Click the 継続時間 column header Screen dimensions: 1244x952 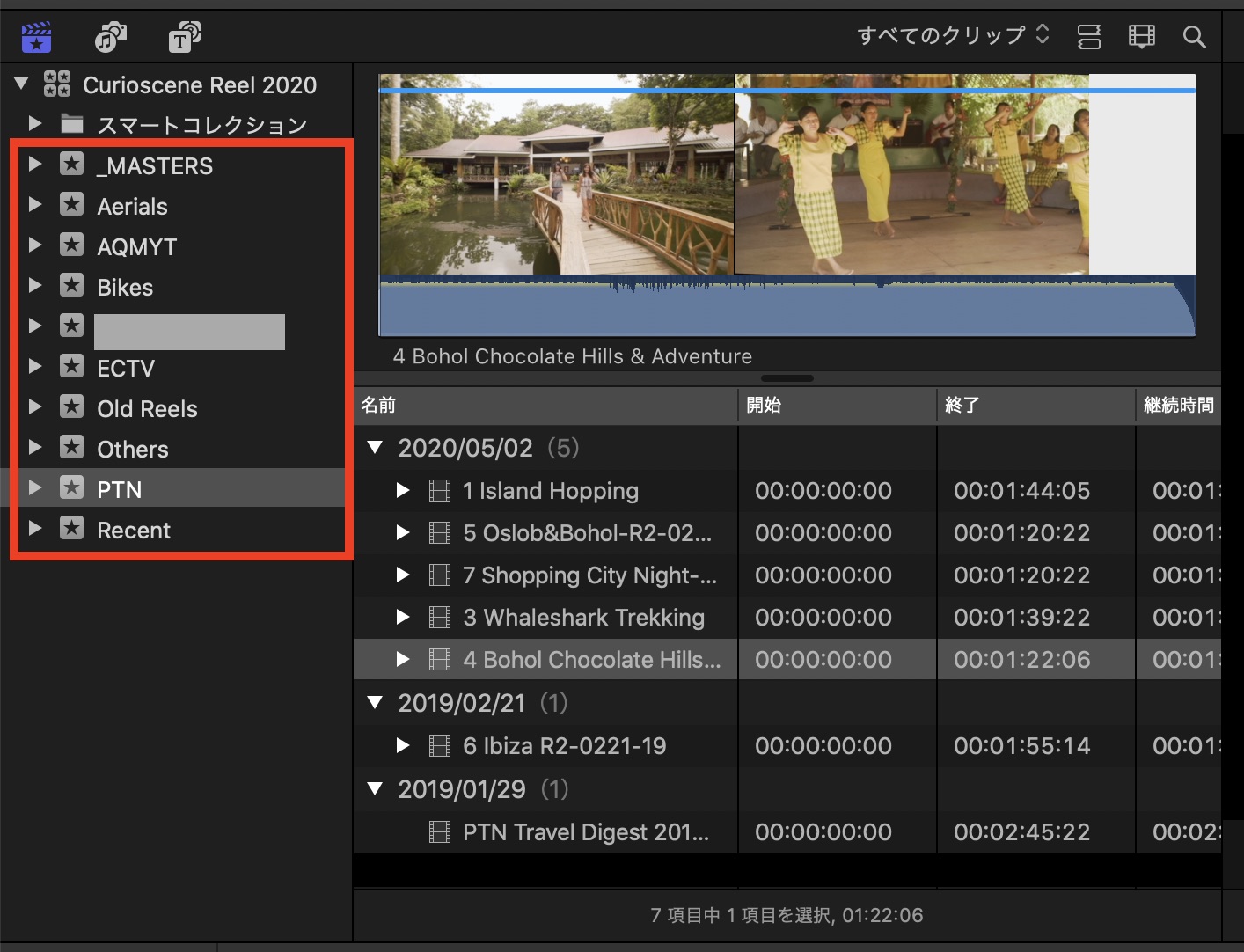[1180, 405]
